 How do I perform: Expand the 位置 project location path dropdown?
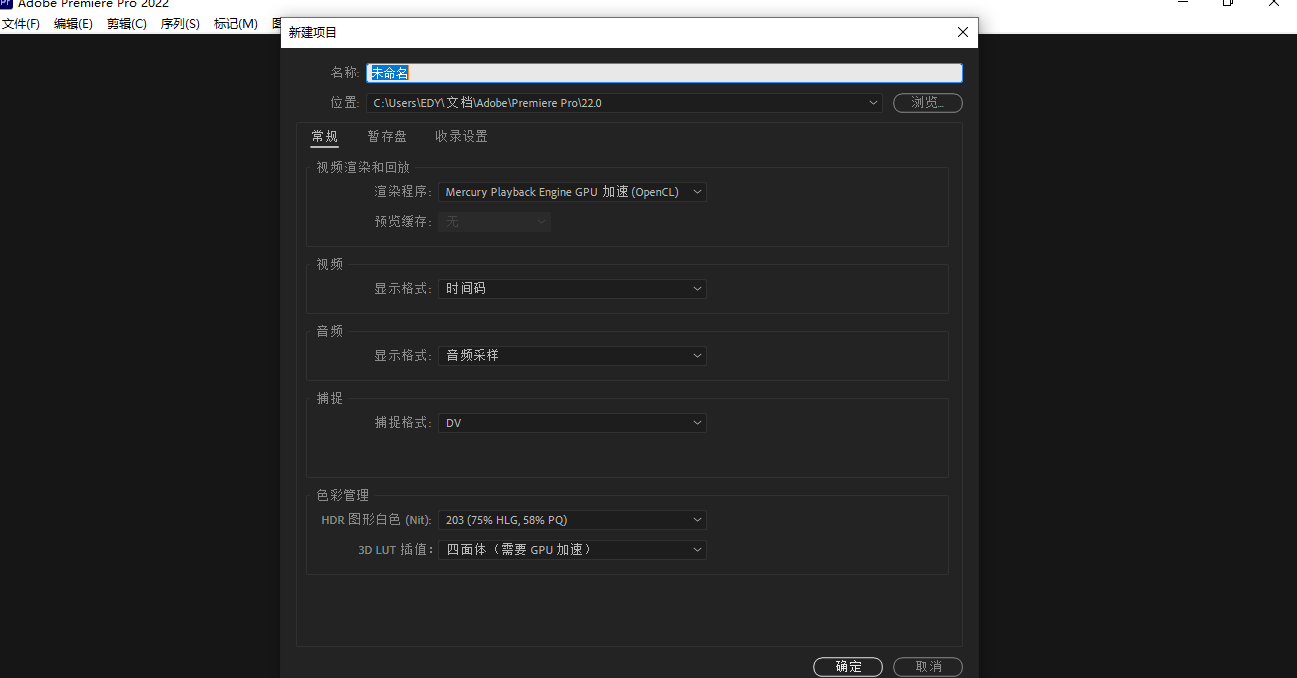873,102
